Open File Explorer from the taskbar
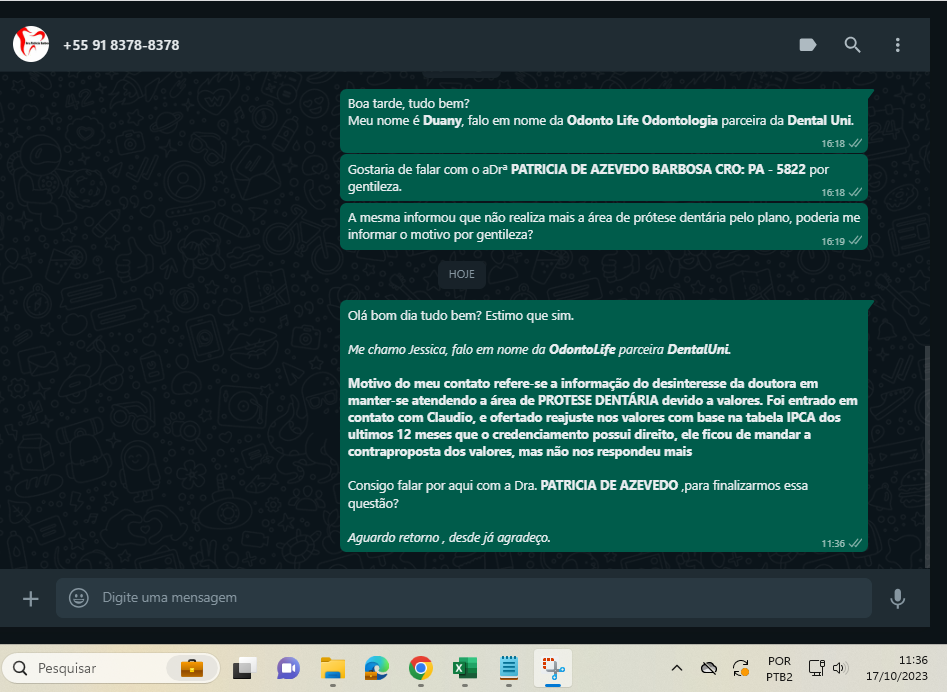947x692 pixels. 333,668
